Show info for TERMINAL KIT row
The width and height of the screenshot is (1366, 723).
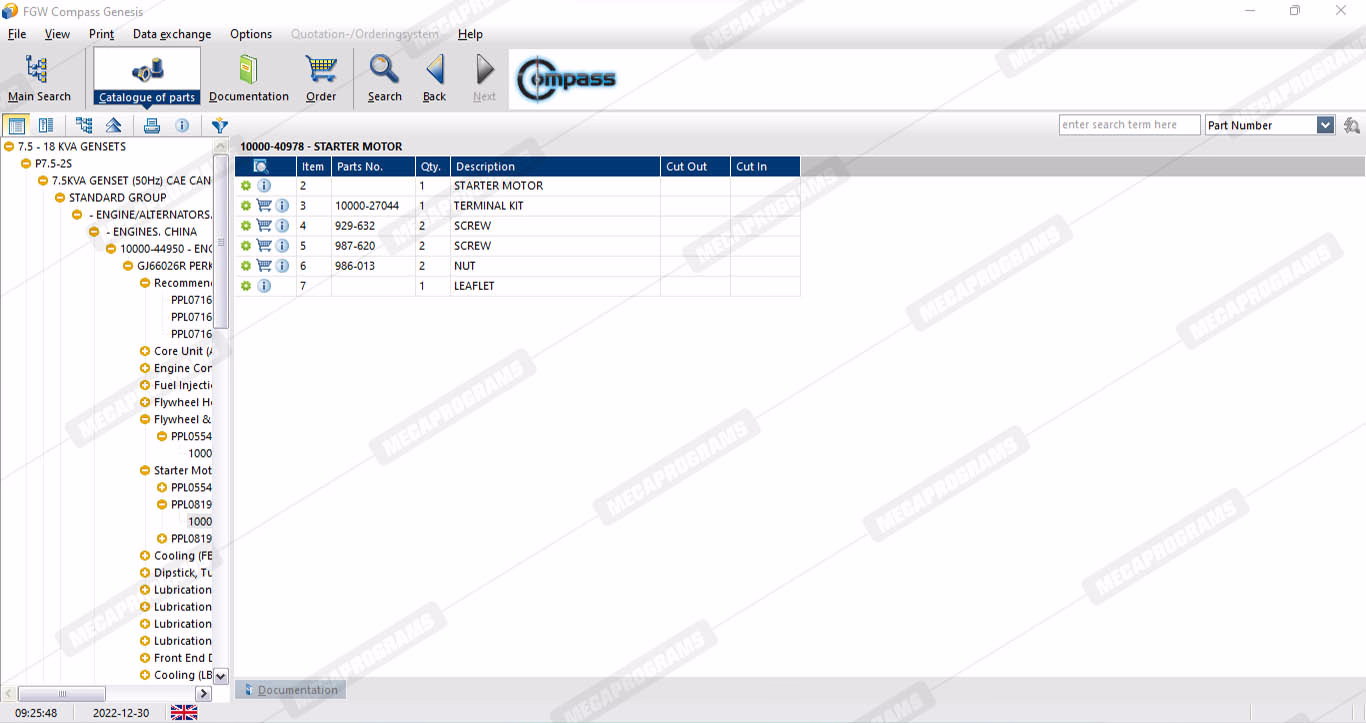pyautogui.click(x=282, y=206)
